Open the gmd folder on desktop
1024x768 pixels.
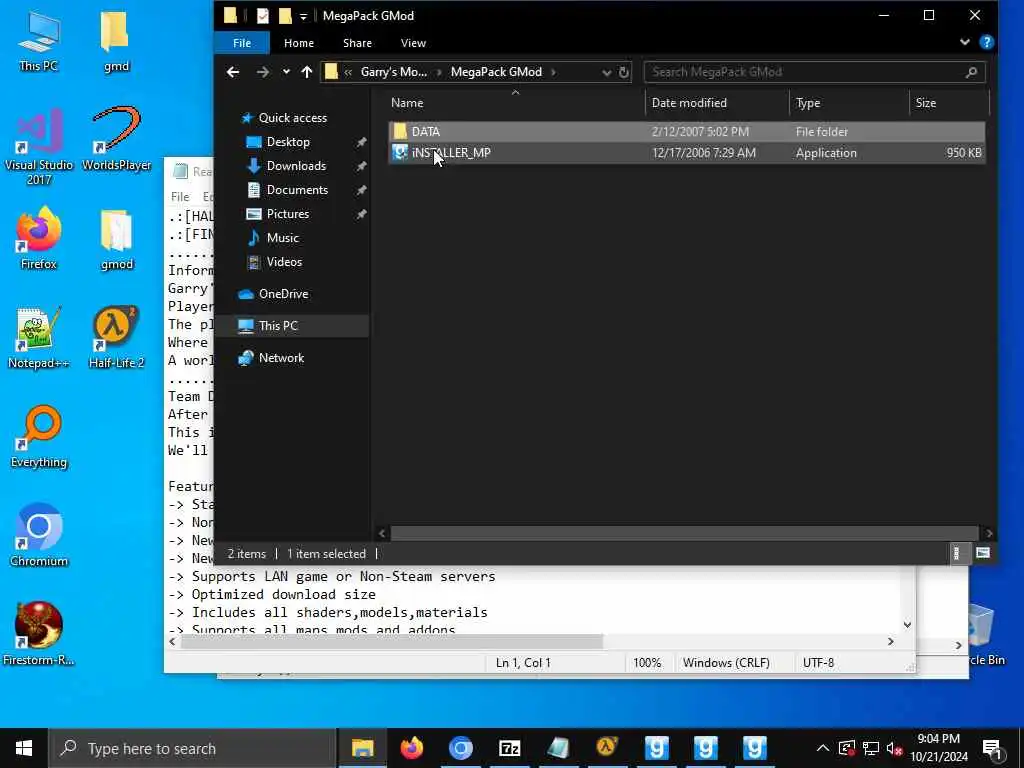pyautogui.click(x=116, y=40)
